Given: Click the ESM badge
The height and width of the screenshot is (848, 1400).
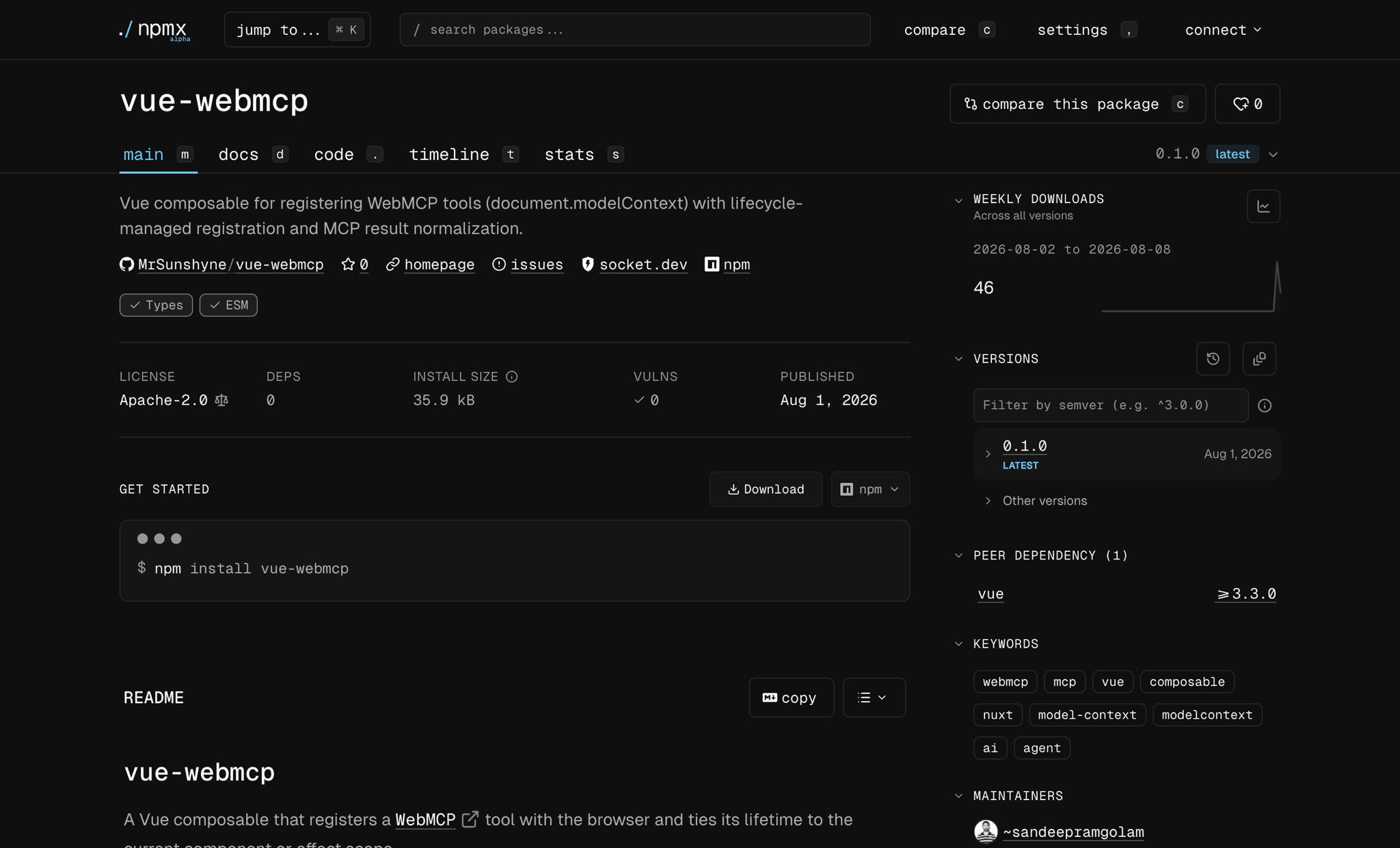Looking at the screenshot, I should click(228, 305).
